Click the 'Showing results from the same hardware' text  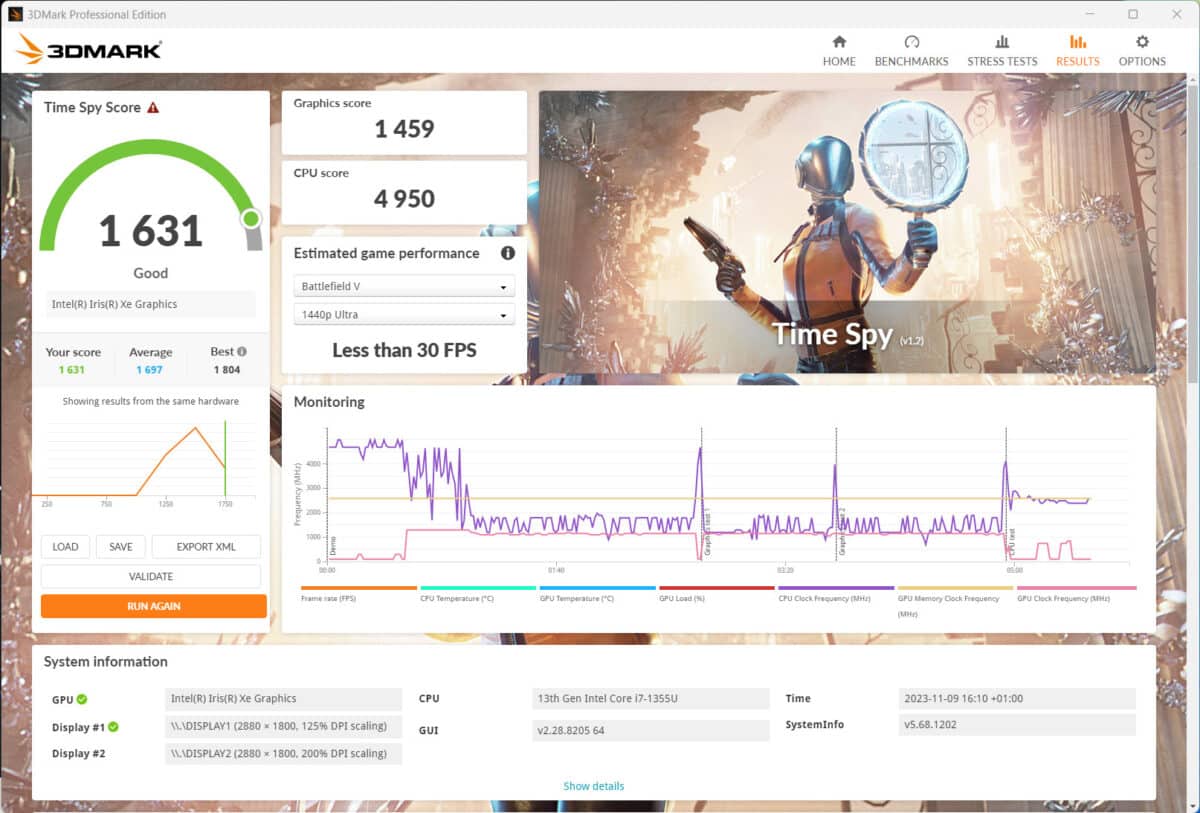point(151,401)
